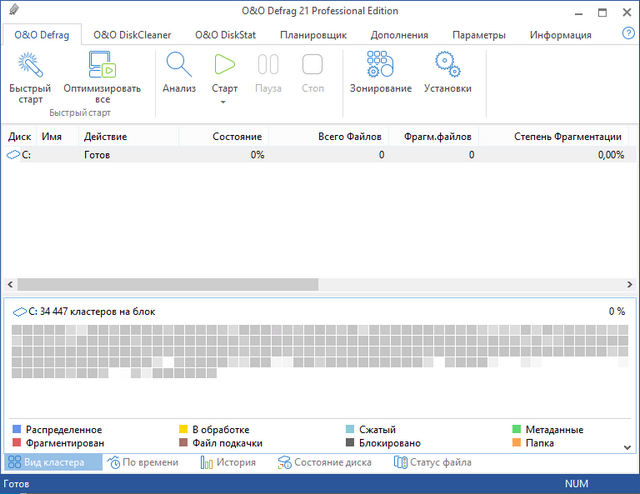Open Зонирование gears icon

pos(380,66)
